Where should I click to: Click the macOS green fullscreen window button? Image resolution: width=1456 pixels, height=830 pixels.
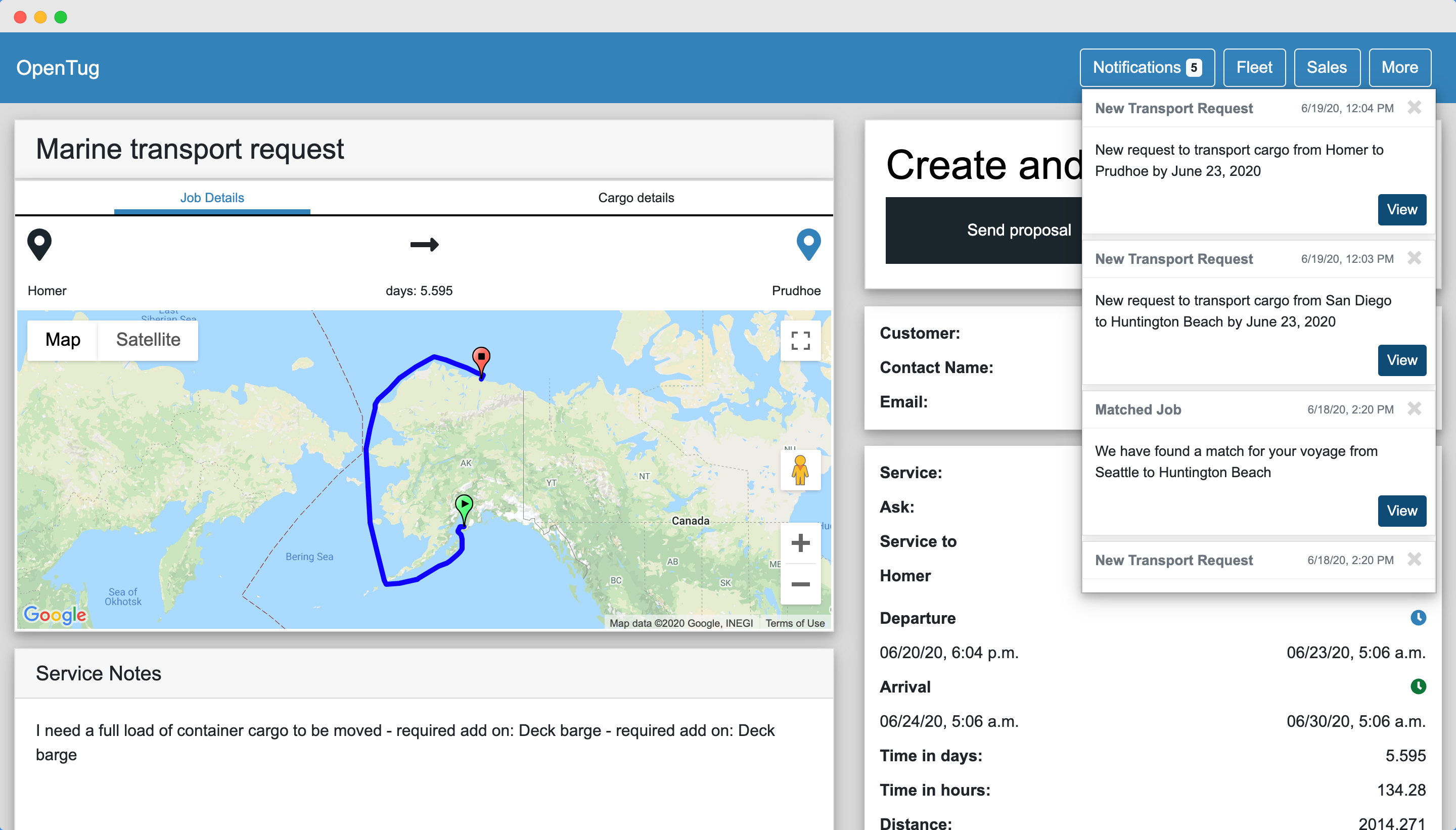pyautogui.click(x=61, y=17)
